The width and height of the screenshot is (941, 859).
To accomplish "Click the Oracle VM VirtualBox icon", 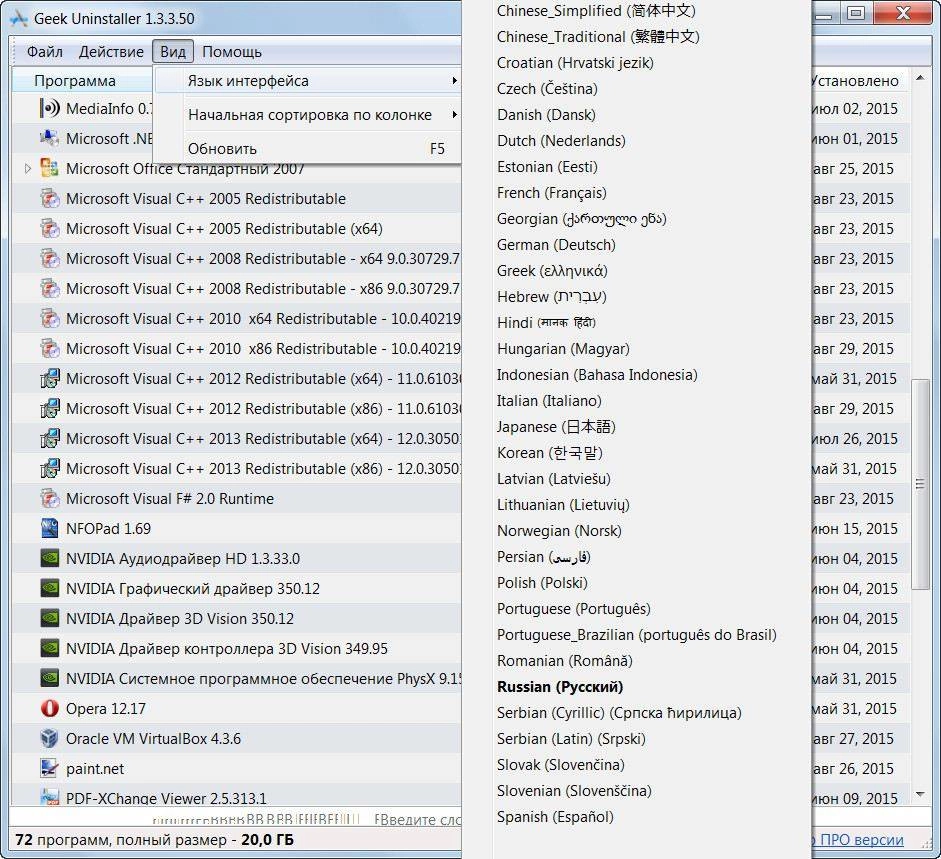I will coord(50,739).
